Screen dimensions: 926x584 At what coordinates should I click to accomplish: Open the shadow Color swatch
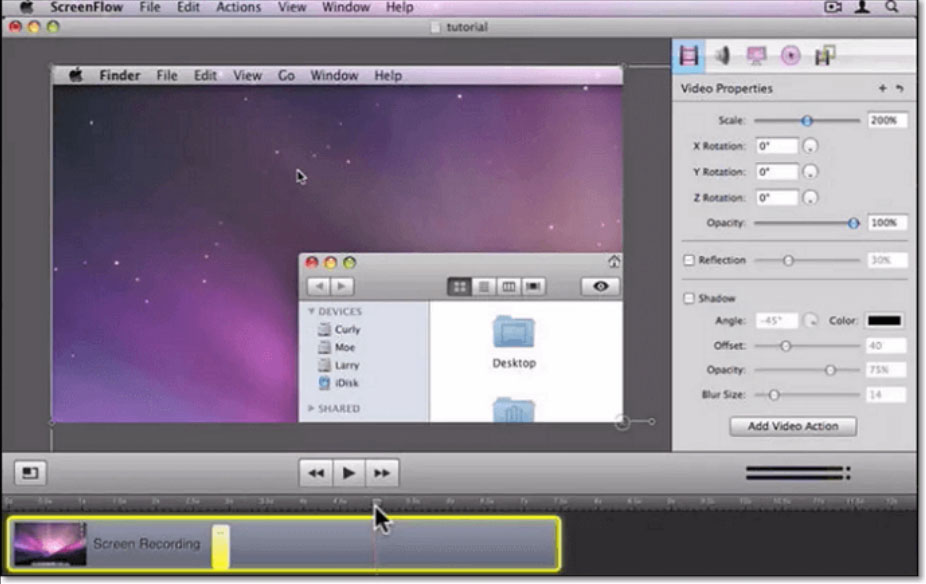(x=884, y=321)
